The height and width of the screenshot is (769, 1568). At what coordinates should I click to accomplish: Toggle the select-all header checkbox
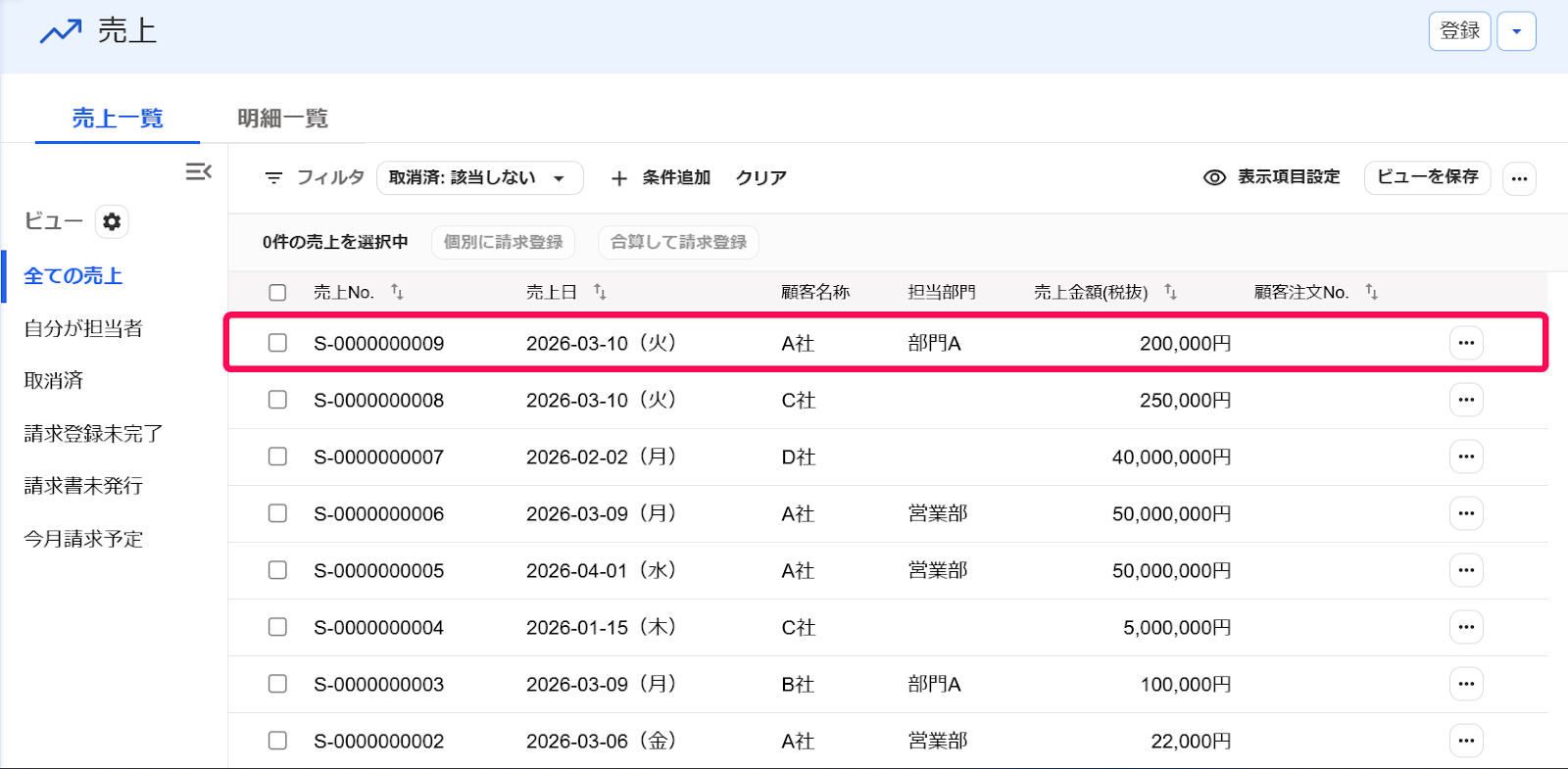pos(277,292)
